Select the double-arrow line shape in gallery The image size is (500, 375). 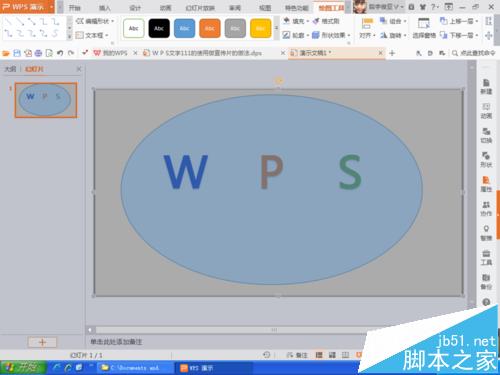pyautogui.click(x=32, y=22)
